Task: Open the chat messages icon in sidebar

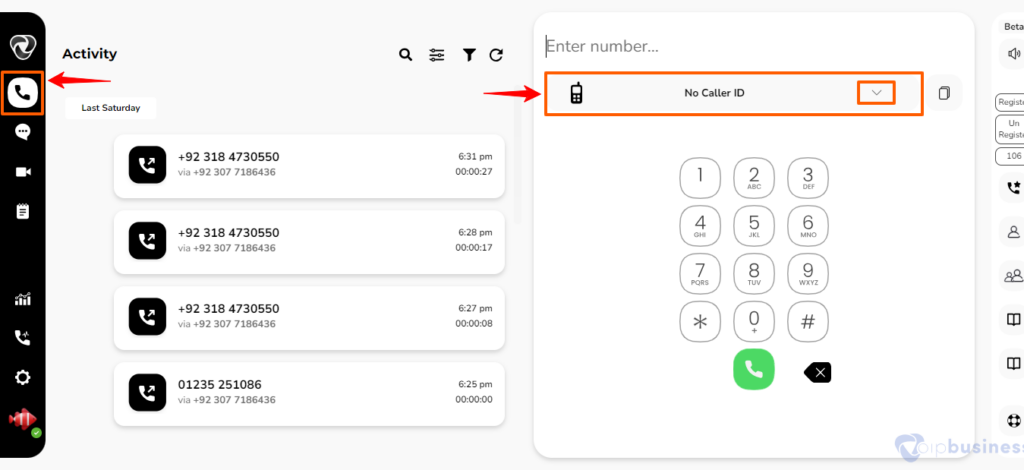Action: pos(23,133)
